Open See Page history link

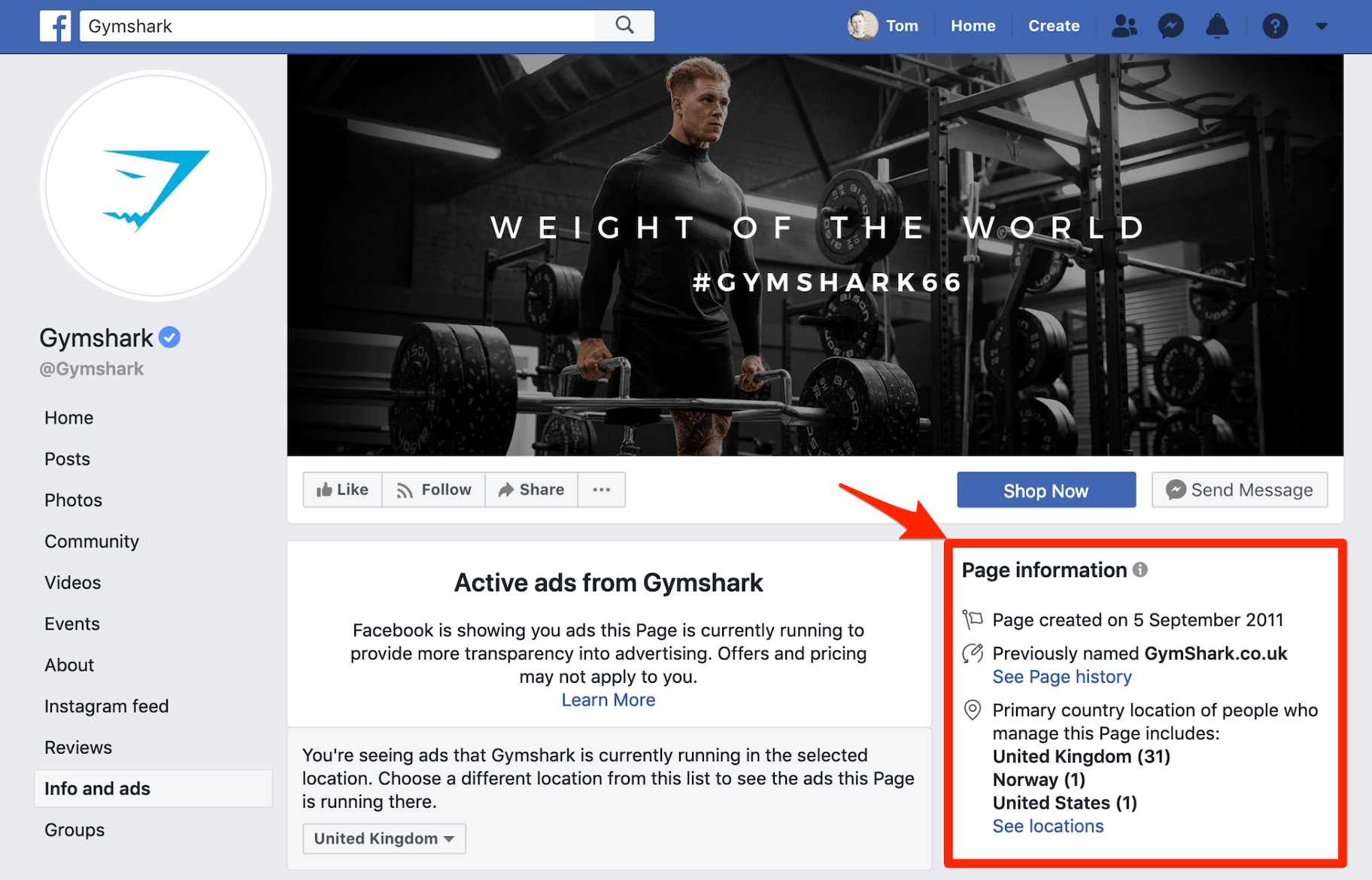tap(1061, 676)
